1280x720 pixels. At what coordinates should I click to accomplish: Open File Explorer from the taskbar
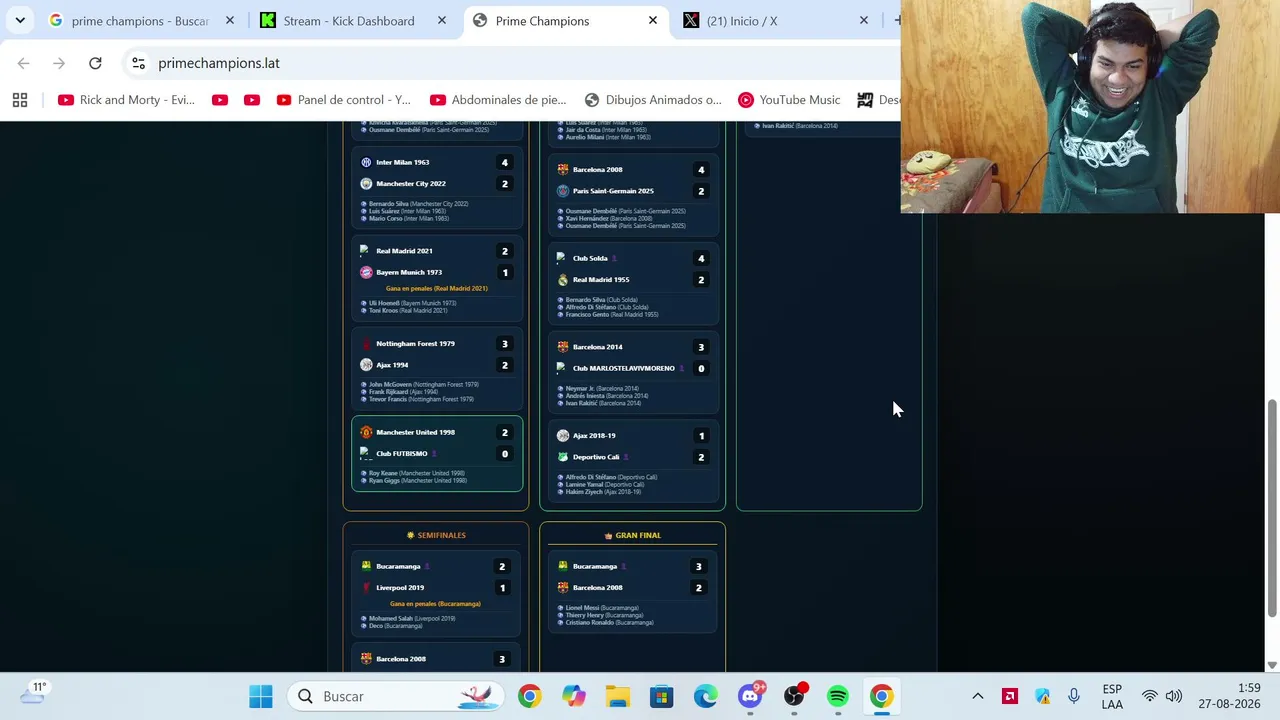[617, 696]
